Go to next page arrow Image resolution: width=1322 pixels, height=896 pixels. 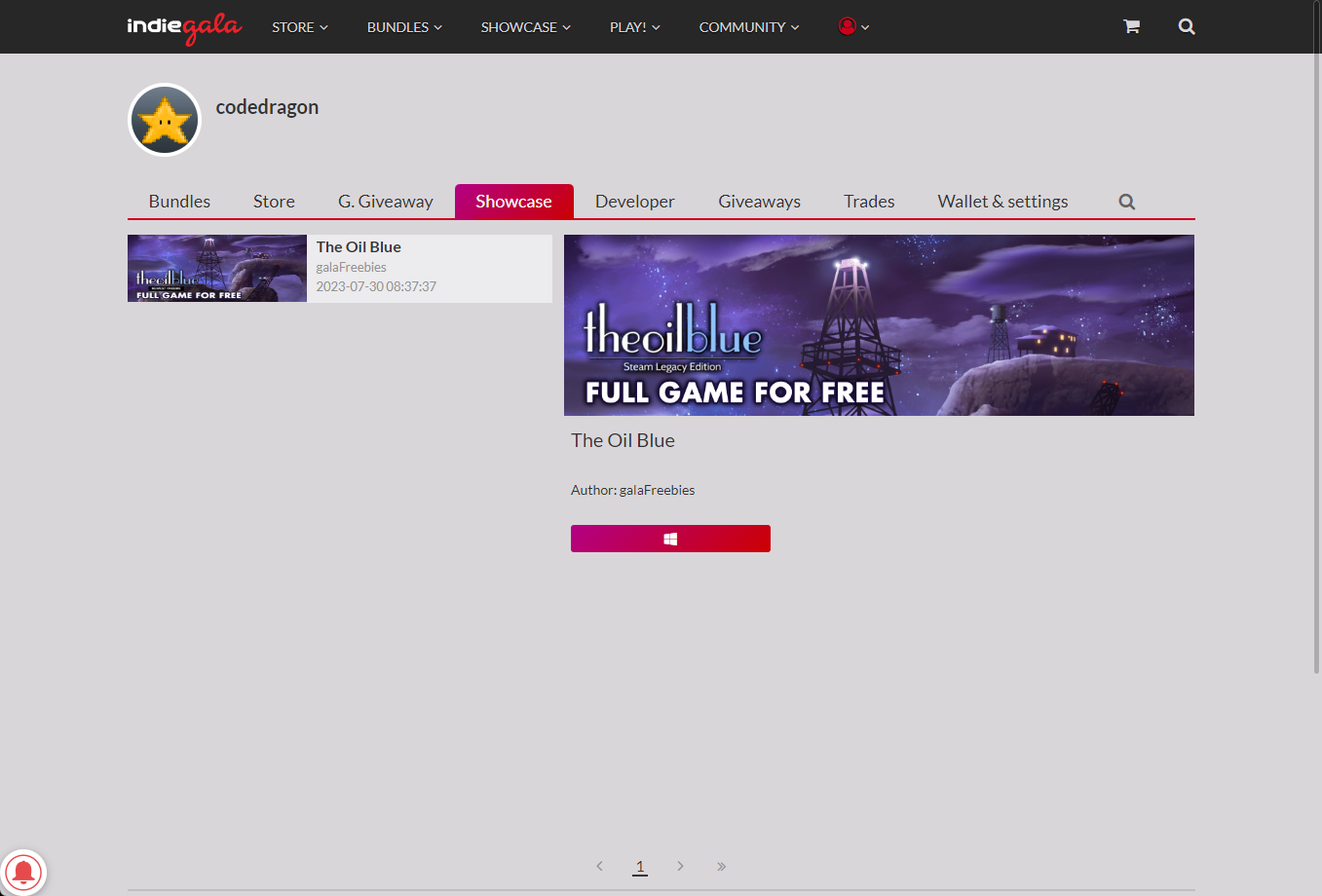click(680, 866)
